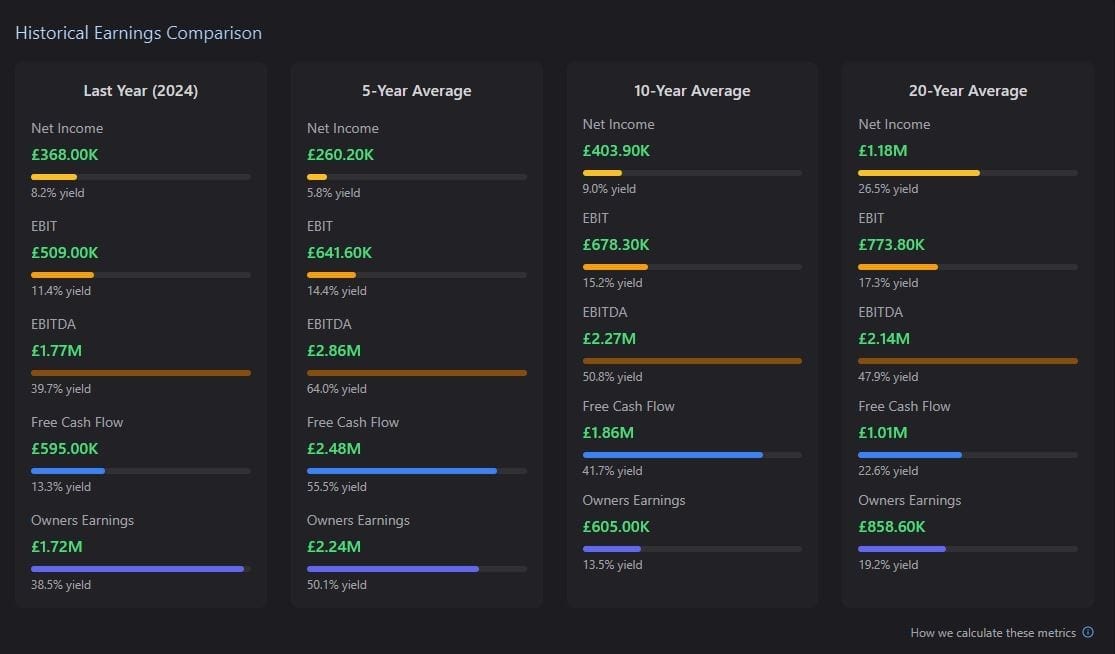Click the 5-Year EBIT yield bar
1115x654 pixels.
(x=417, y=275)
